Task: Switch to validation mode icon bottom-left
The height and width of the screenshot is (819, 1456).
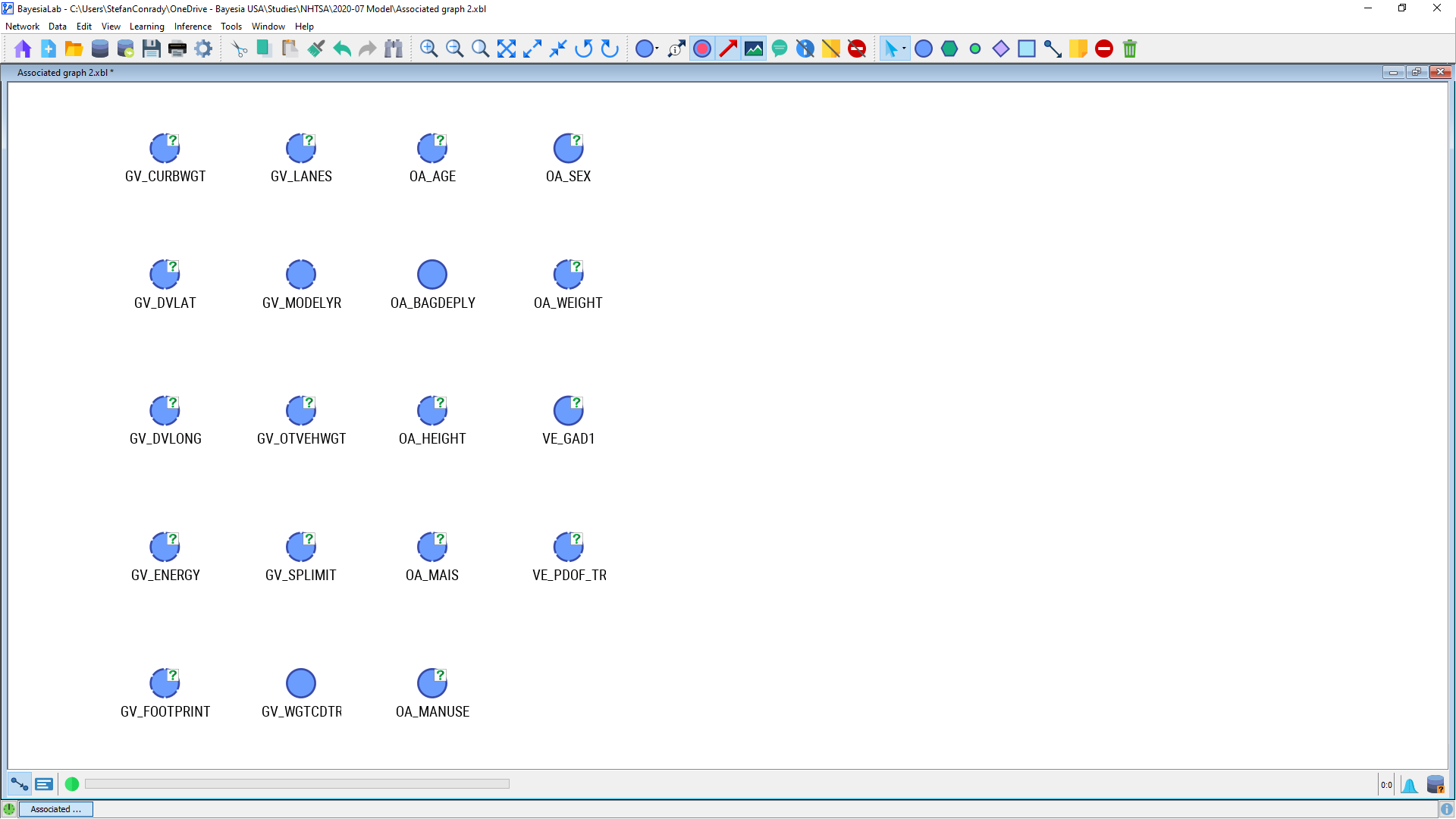Action: [x=44, y=784]
